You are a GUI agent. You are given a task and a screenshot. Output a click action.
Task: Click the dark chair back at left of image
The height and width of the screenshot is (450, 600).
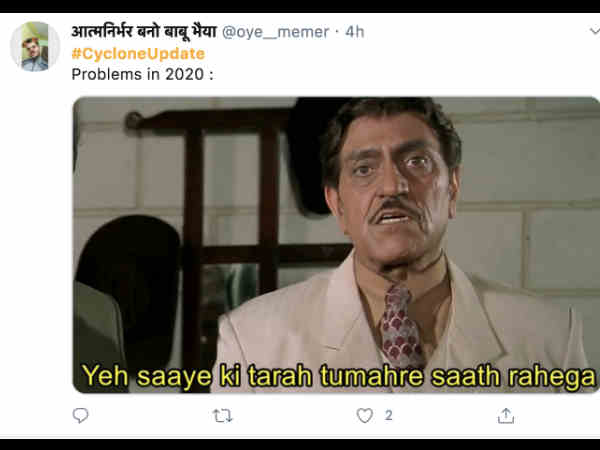coord(128,291)
